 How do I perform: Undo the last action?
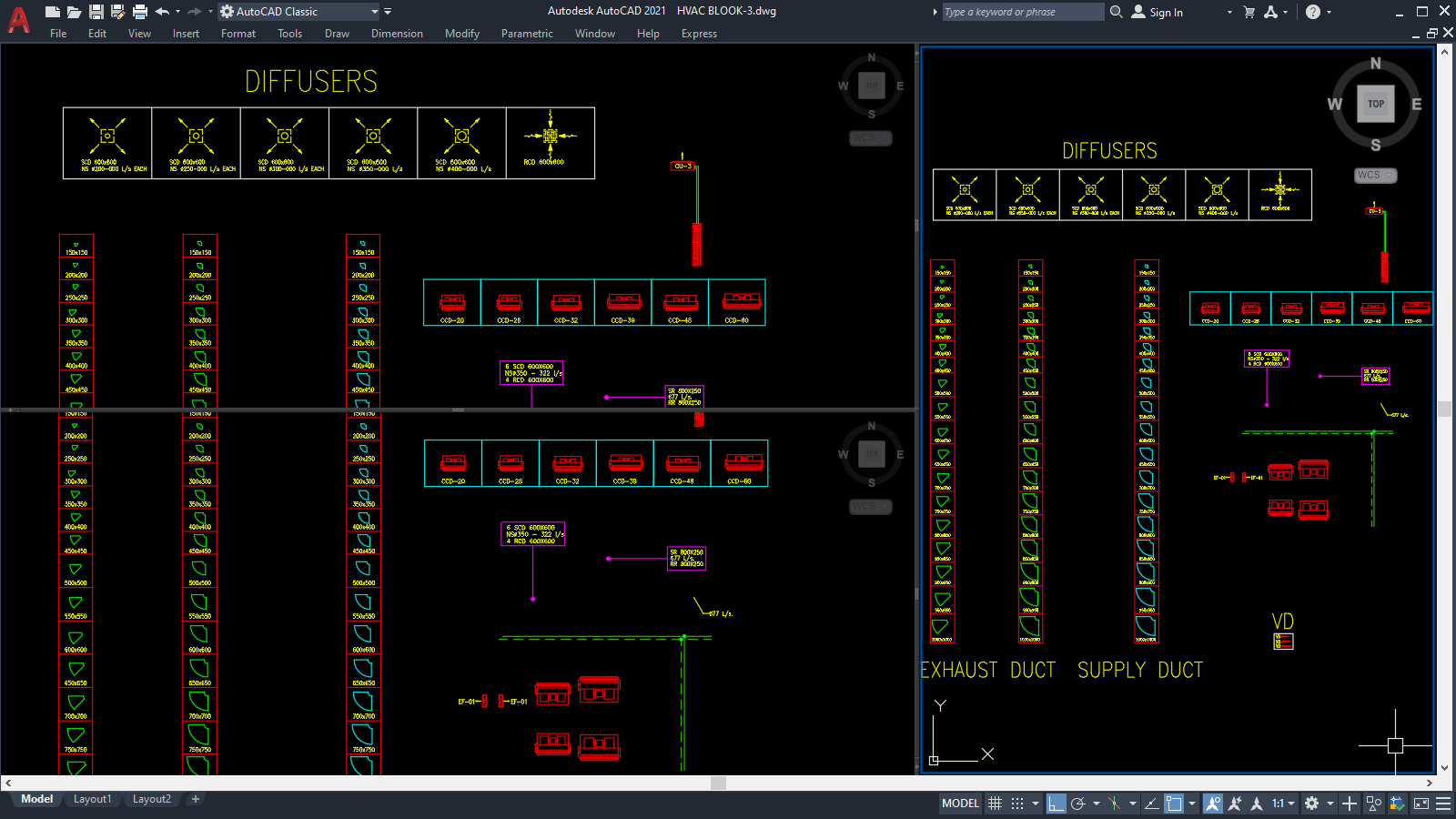[x=160, y=11]
